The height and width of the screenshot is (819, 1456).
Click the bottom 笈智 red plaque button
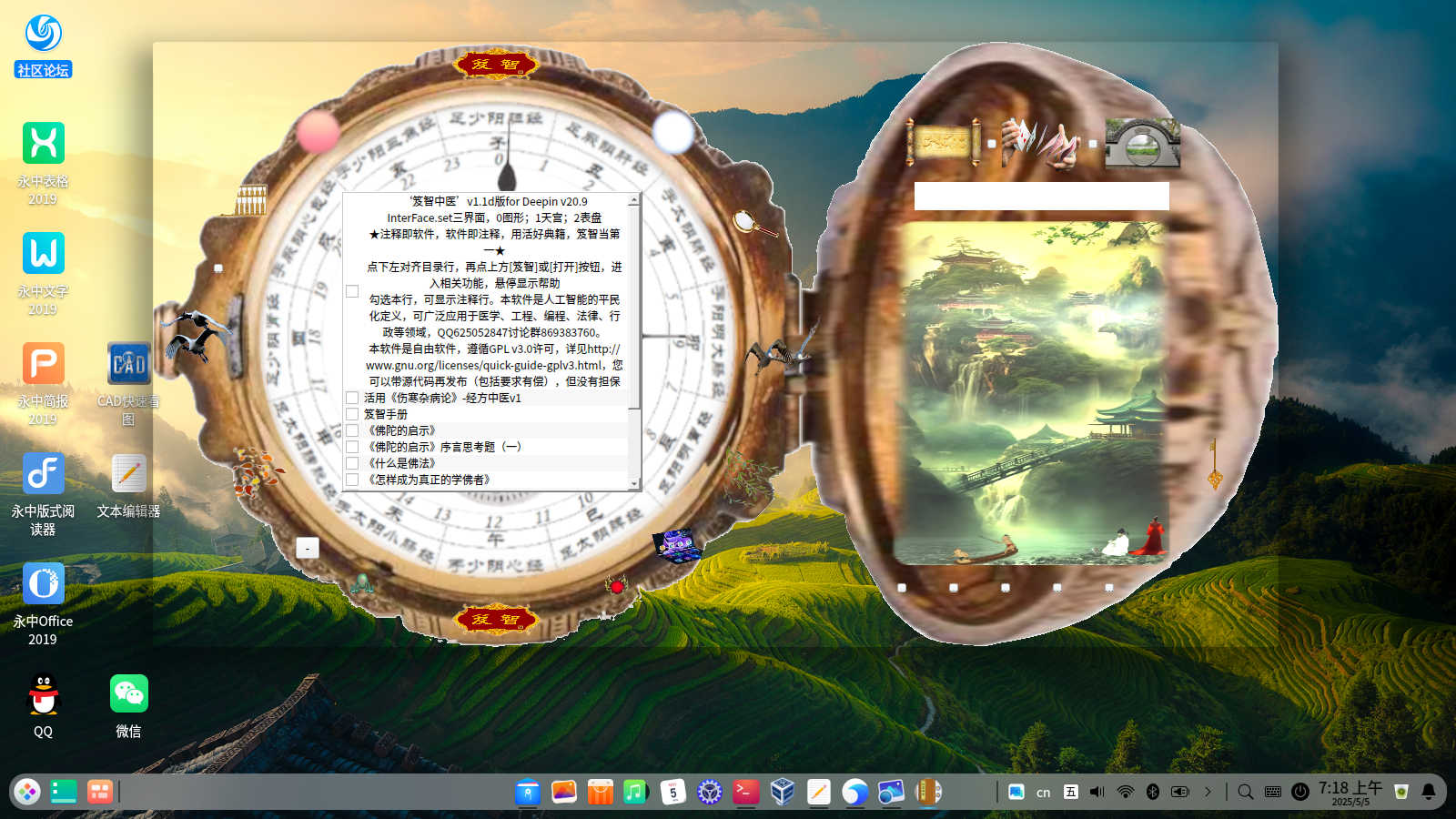(495, 620)
